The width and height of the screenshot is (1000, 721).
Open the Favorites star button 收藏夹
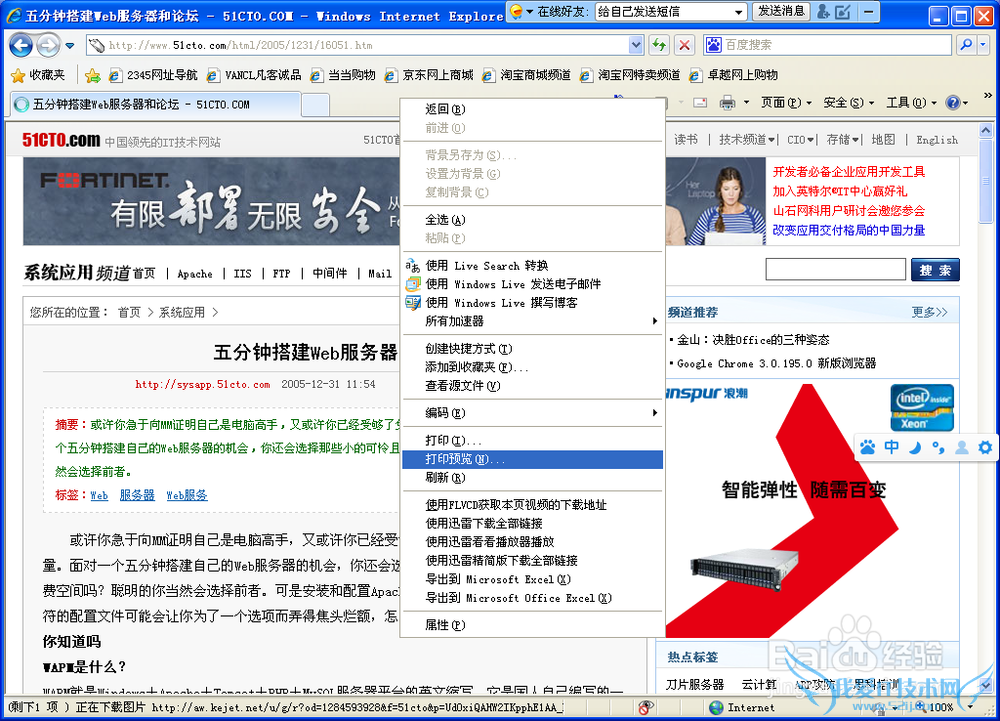[x=38, y=75]
